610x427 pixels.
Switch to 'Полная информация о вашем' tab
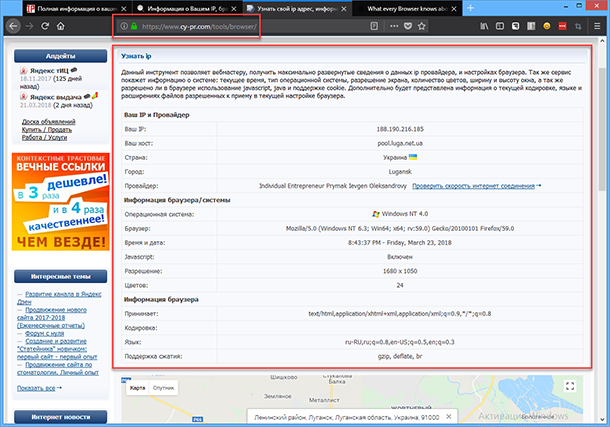point(77,9)
